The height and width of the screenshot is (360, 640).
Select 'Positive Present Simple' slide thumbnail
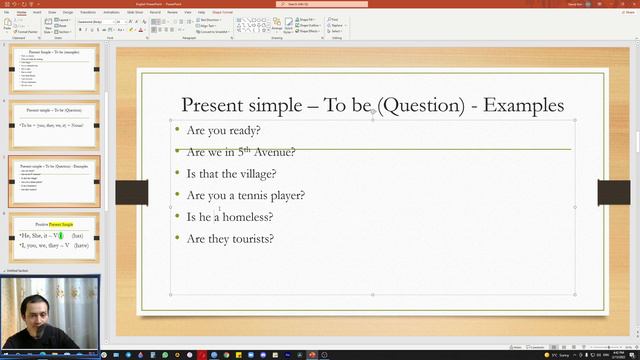(54, 238)
